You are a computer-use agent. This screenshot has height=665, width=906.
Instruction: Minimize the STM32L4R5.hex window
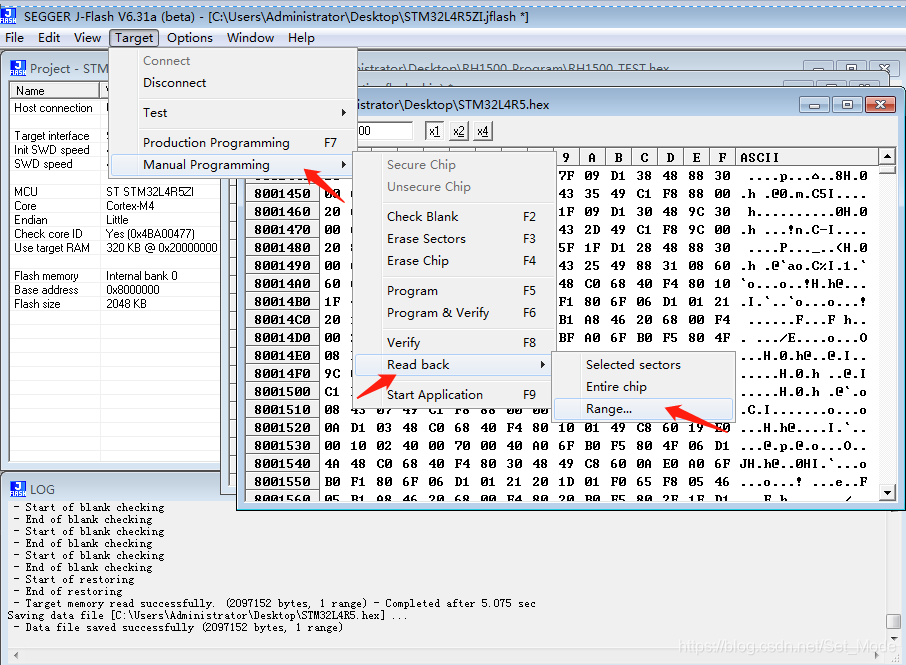[815, 105]
